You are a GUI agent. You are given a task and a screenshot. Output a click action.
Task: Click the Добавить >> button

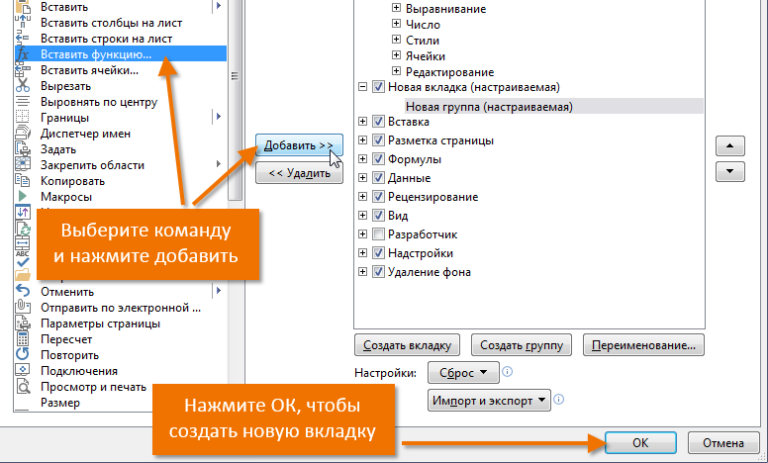[299, 146]
